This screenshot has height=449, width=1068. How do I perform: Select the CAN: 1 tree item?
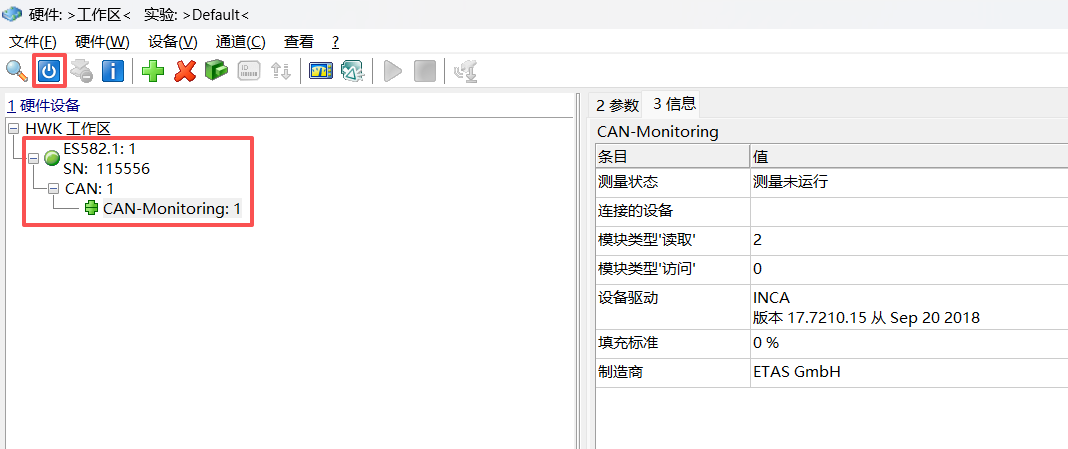click(89, 189)
